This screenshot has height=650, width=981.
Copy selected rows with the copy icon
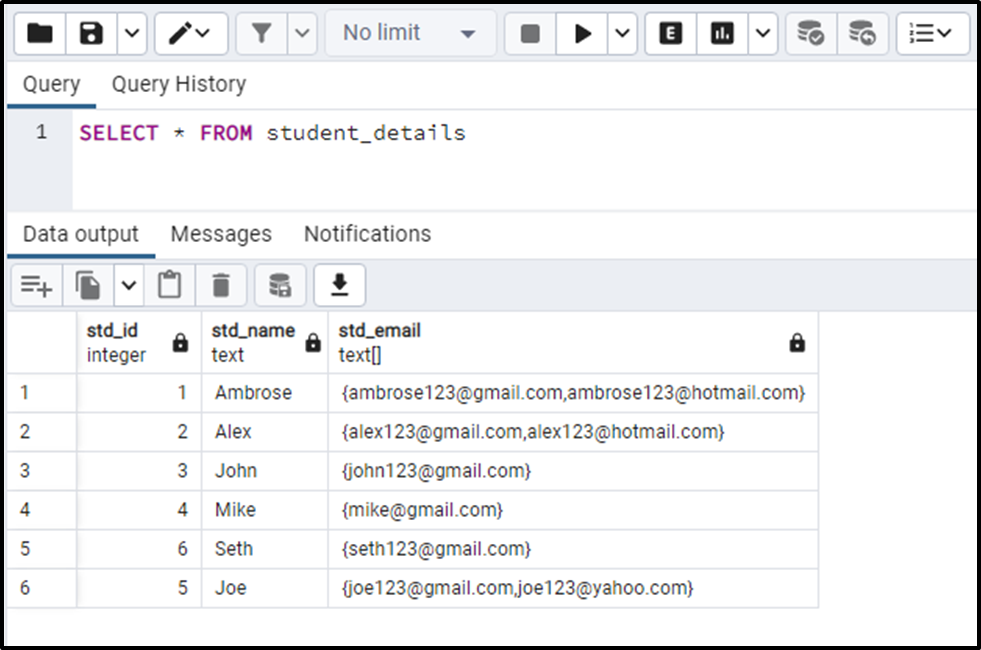(x=87, y=285)
